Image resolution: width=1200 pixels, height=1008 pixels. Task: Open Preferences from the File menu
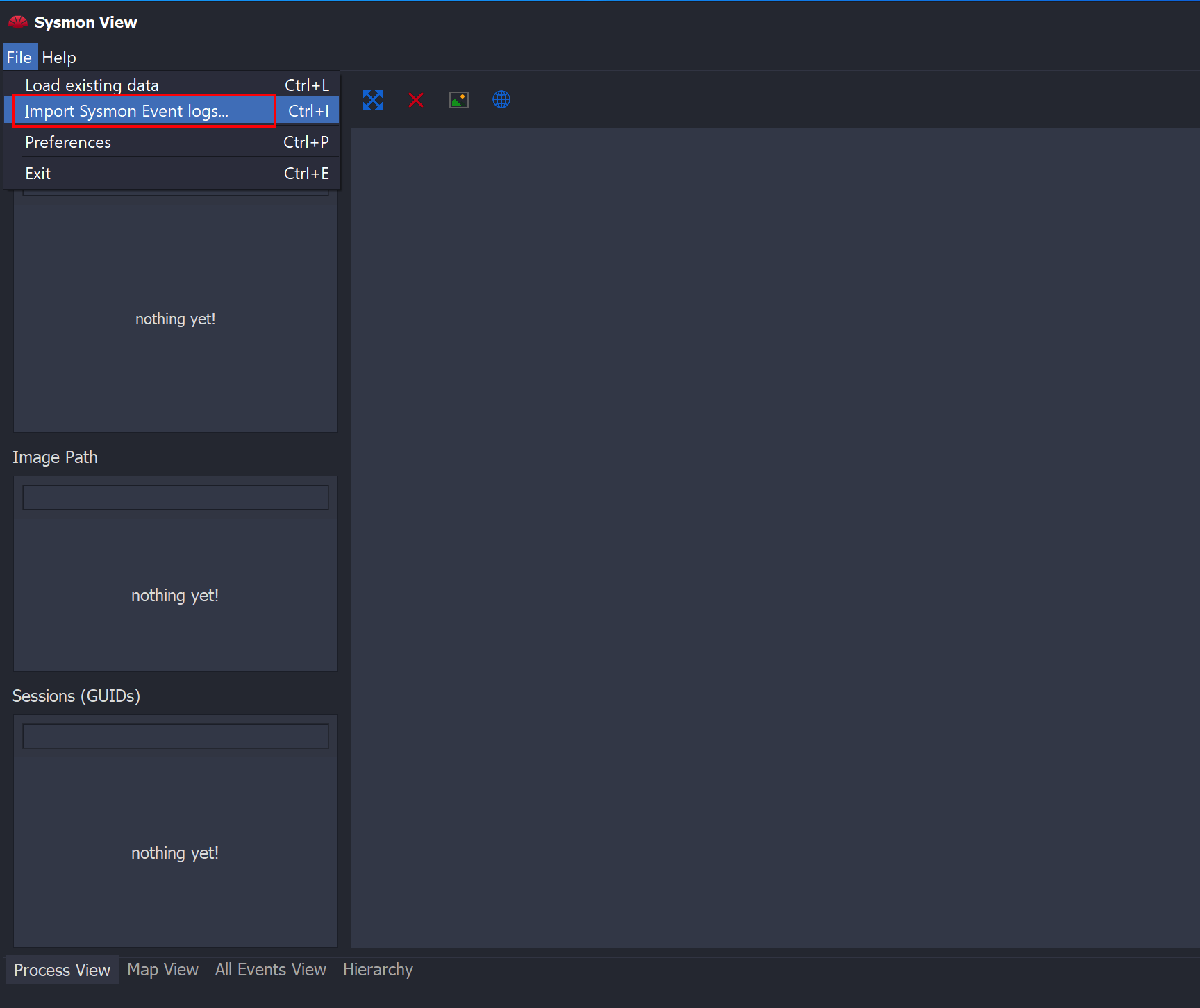tap(172, 142)
